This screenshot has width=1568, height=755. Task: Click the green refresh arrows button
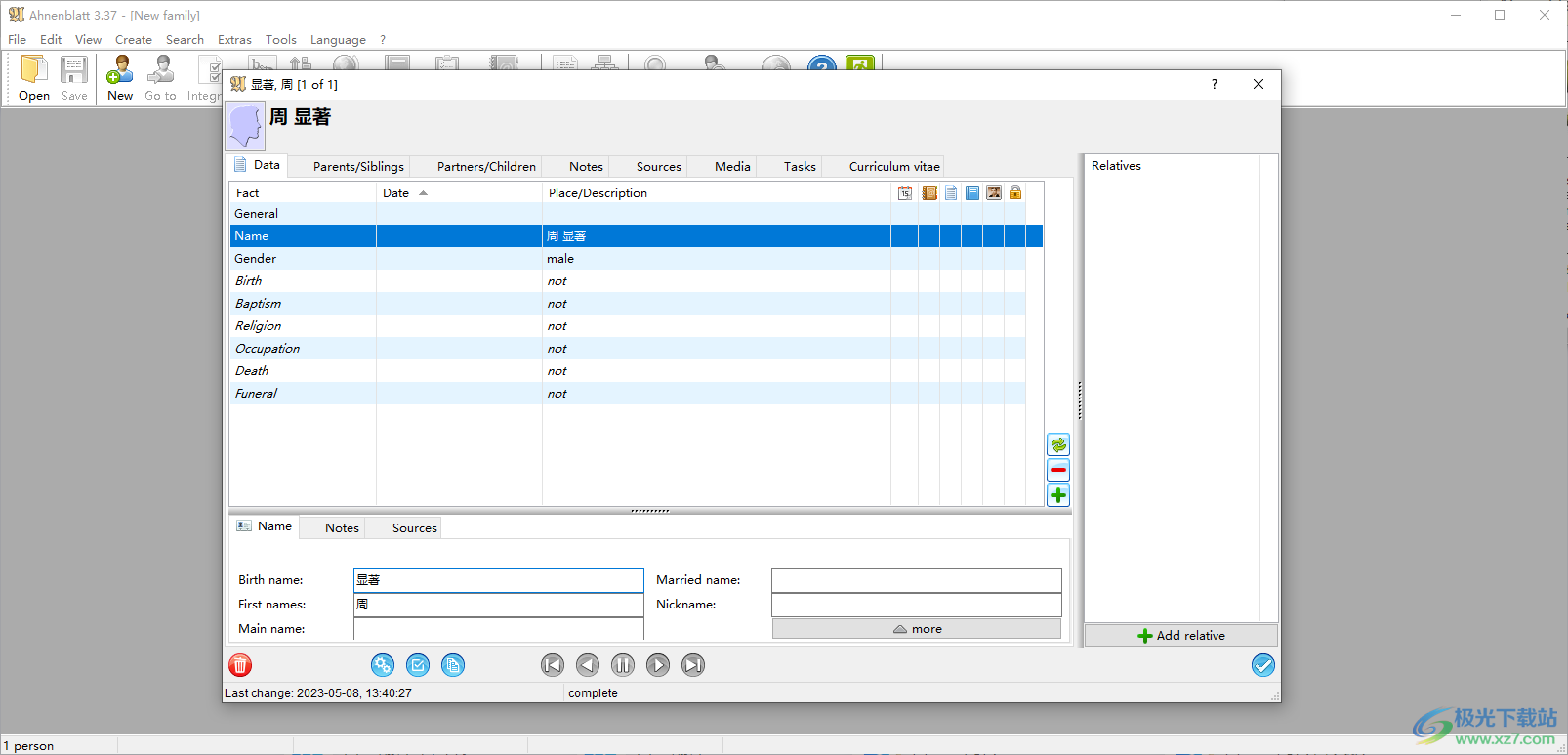(1058, 444)
